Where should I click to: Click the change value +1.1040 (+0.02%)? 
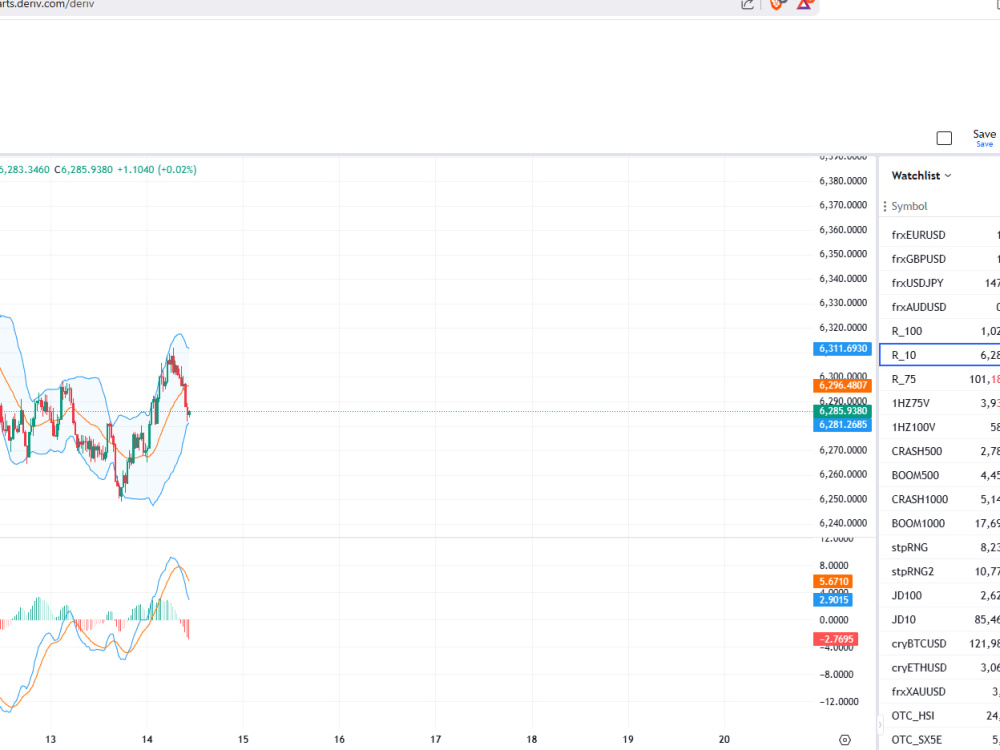[157, 170]
